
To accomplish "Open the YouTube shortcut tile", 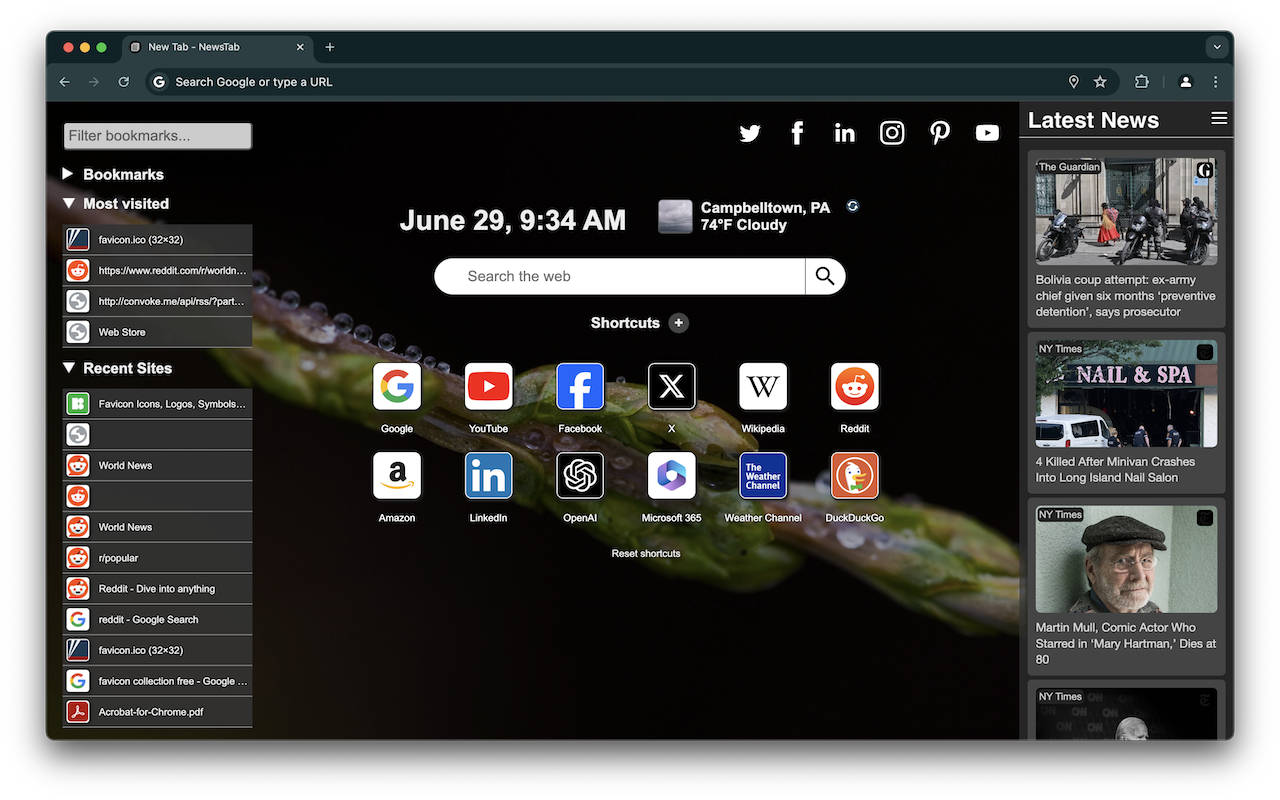I will pyautogui.click(x=489, y=387).
